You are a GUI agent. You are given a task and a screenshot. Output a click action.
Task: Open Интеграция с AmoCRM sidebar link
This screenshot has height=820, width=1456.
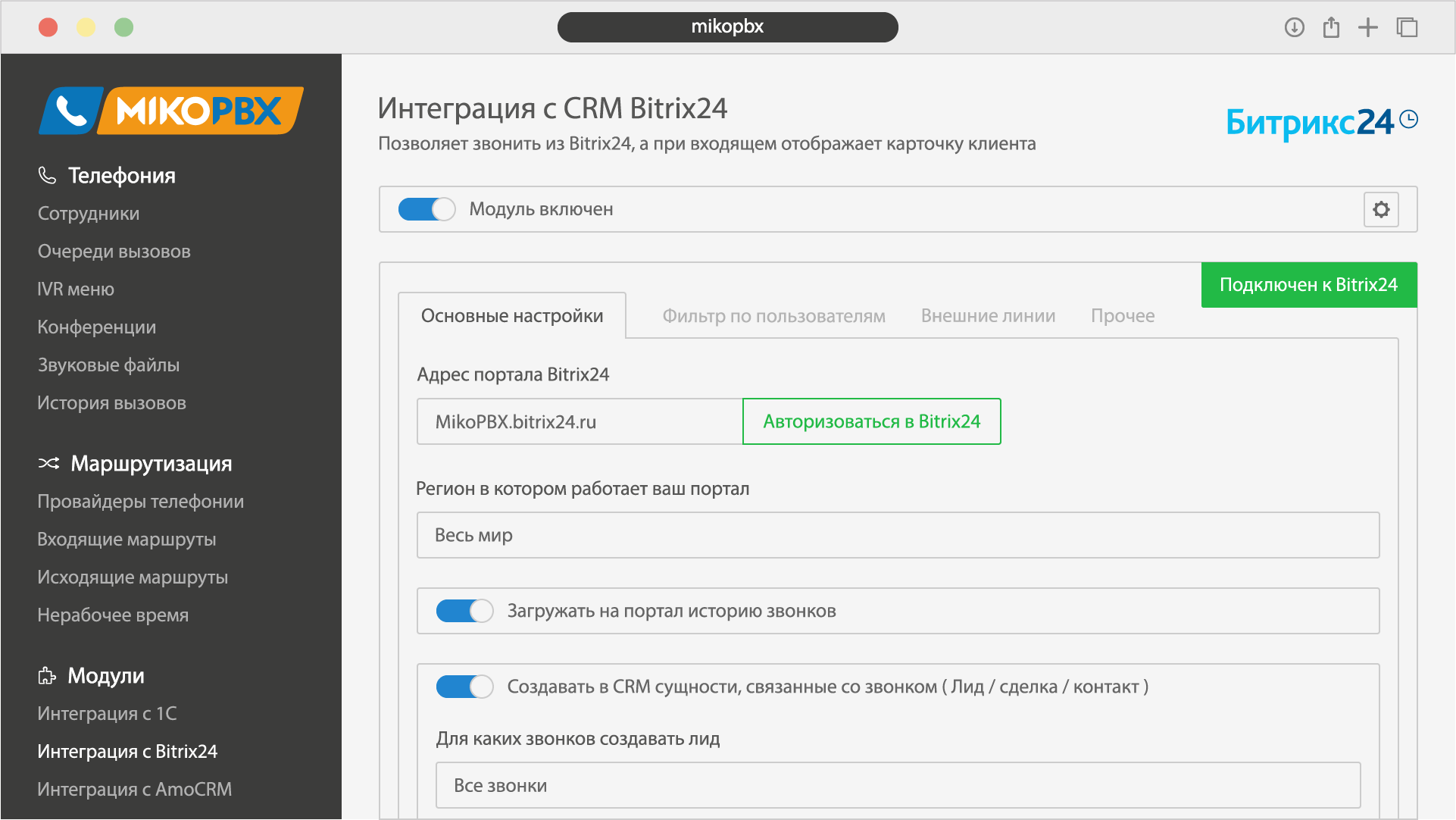point(135,789)
